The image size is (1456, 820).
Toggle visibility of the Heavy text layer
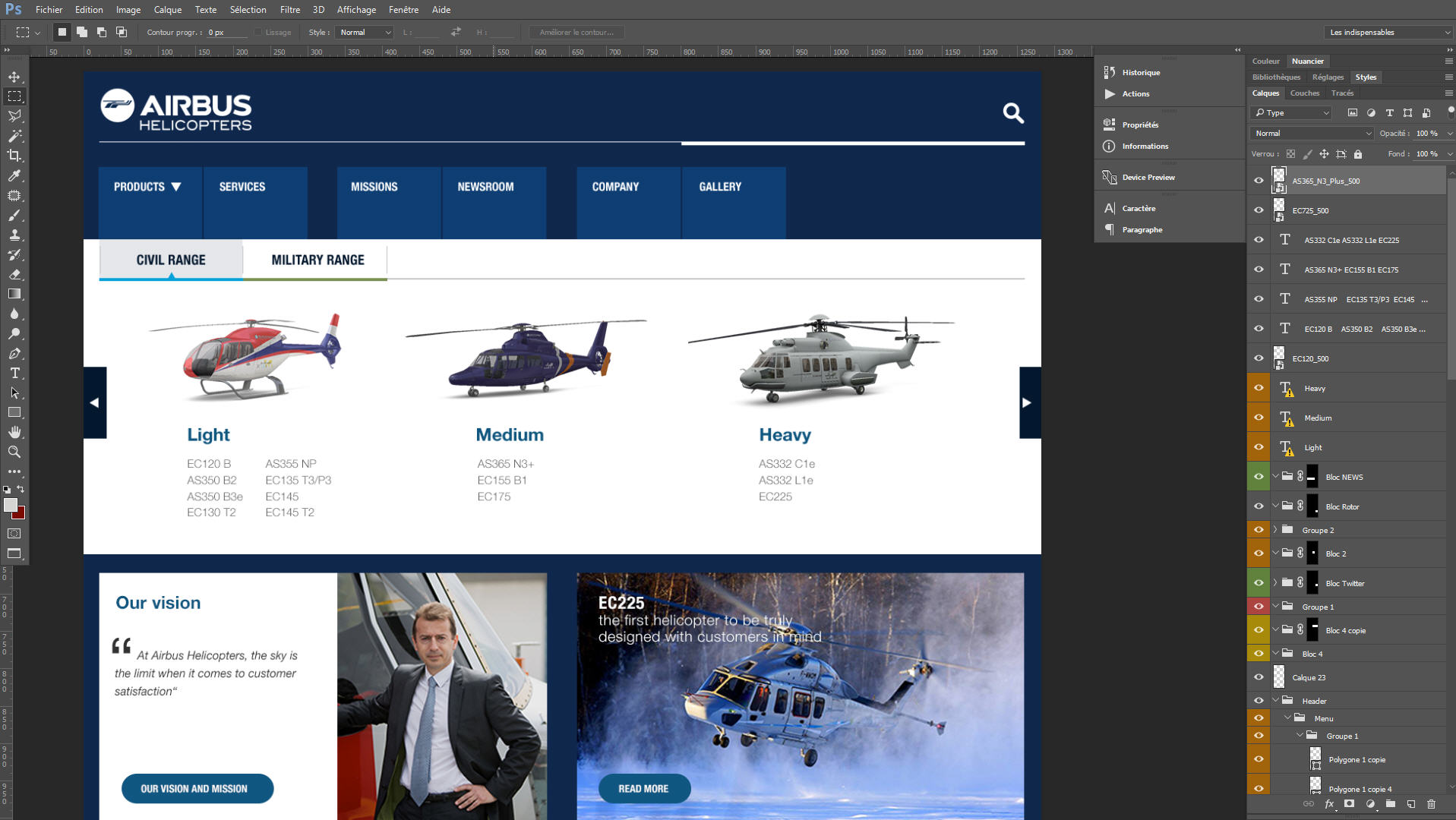click(x=1259, y=388)
